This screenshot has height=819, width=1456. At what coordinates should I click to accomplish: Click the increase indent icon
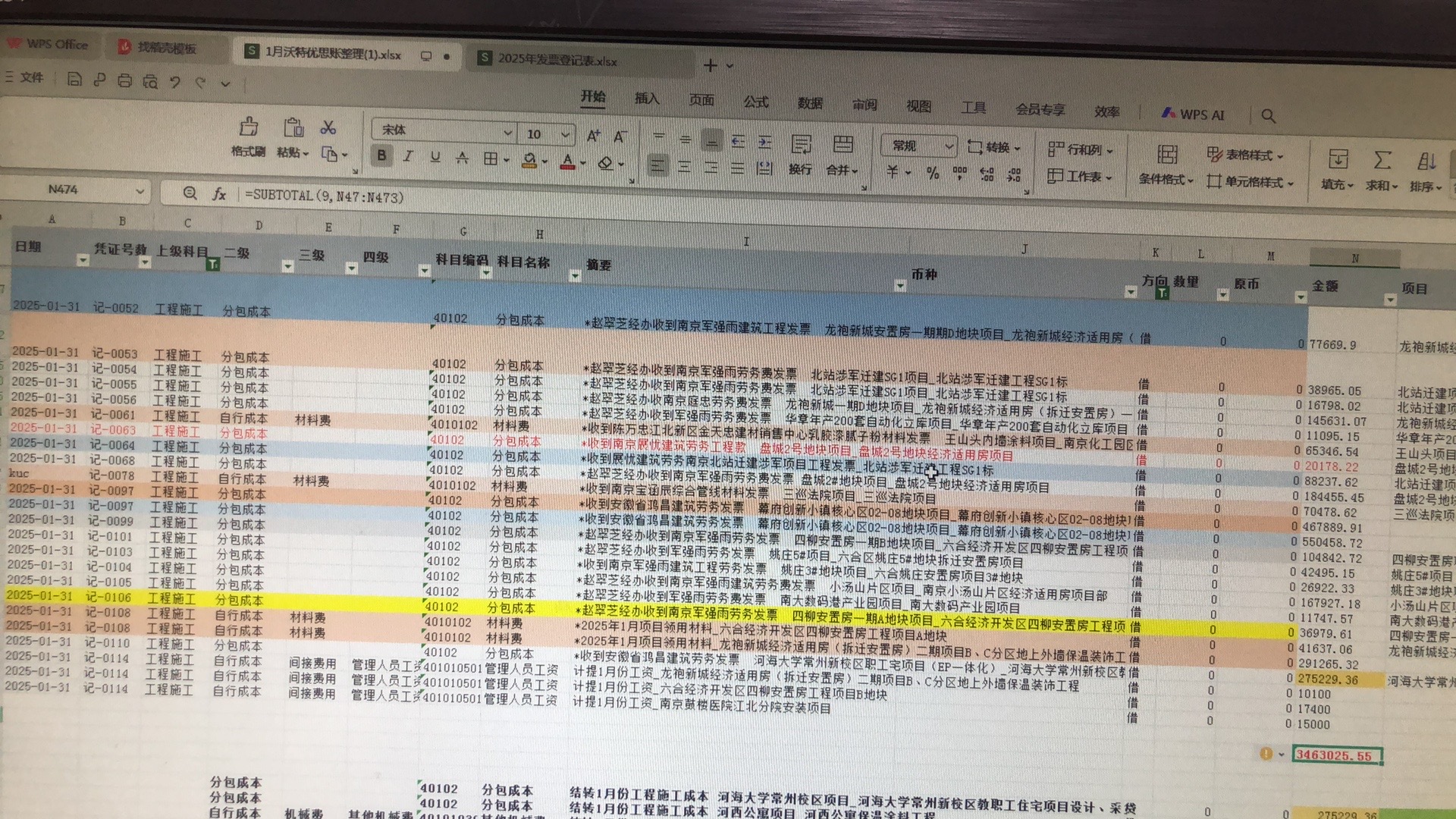point(764,142)
